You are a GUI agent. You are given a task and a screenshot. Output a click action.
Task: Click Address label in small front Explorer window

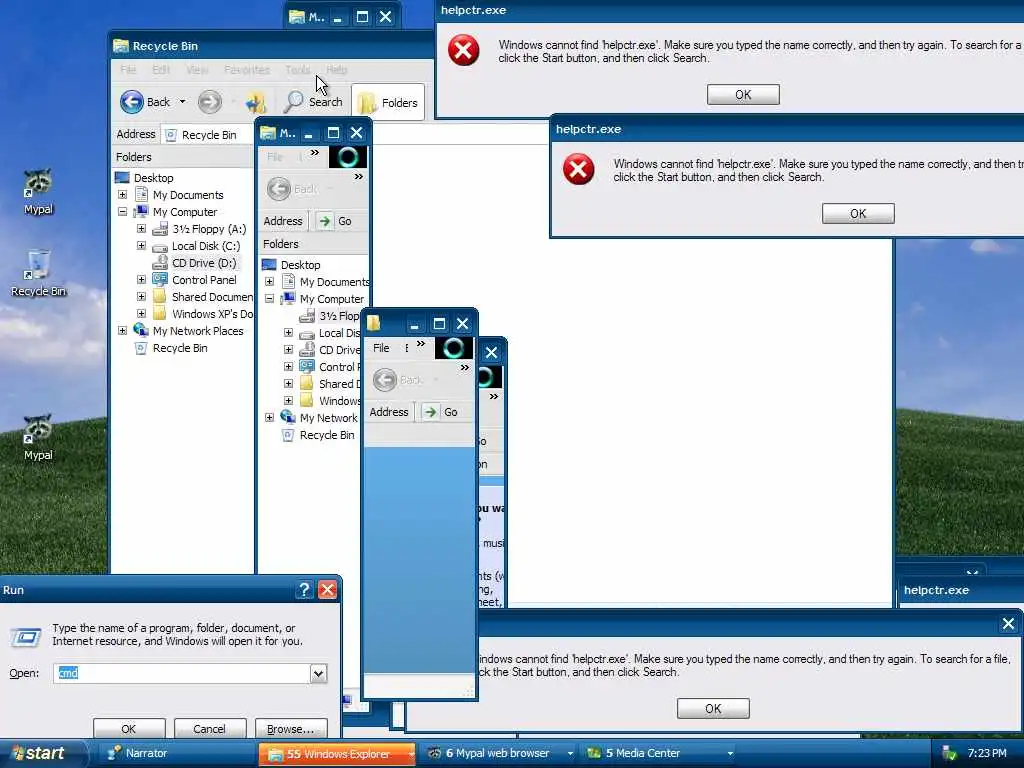389,412
